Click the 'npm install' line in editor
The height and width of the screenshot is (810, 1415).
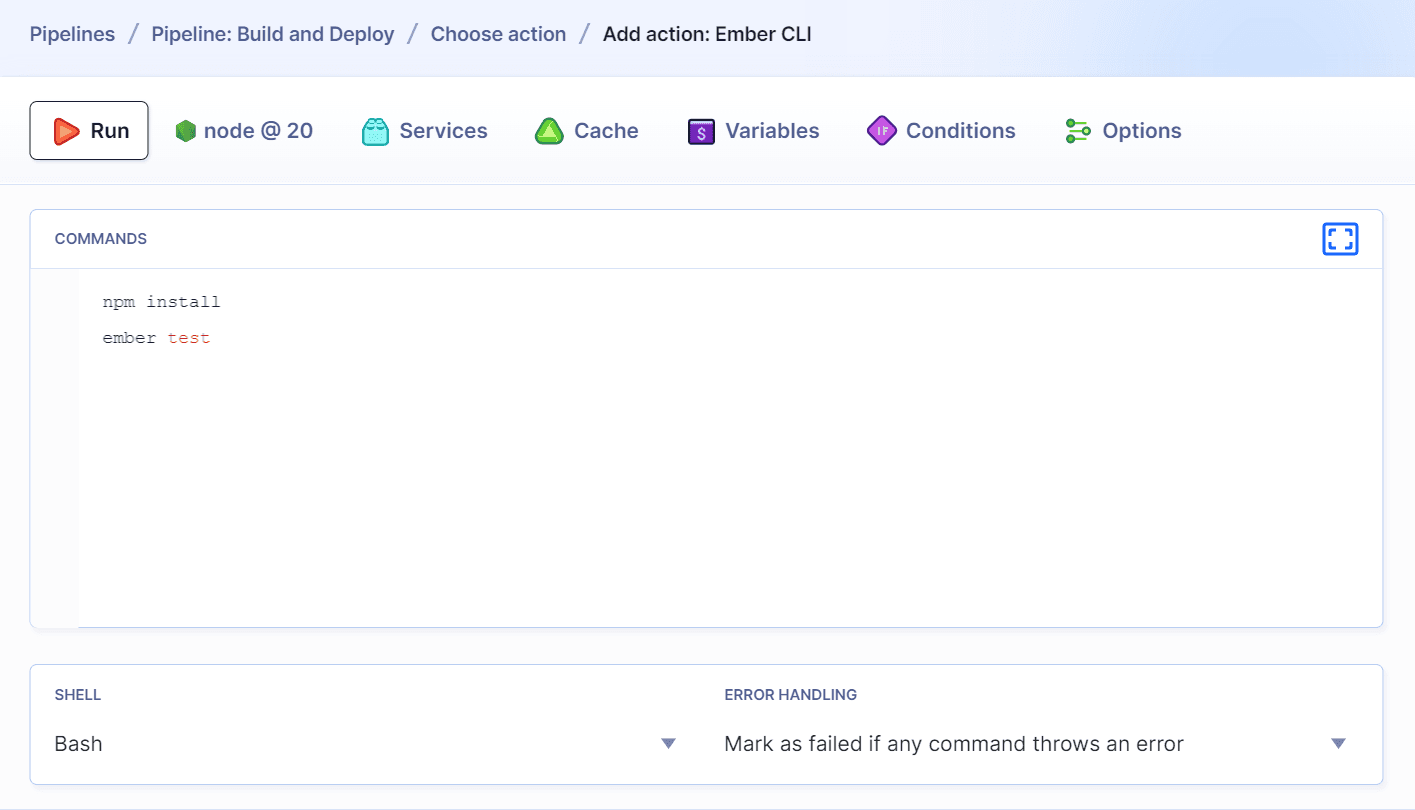[161, 302]
